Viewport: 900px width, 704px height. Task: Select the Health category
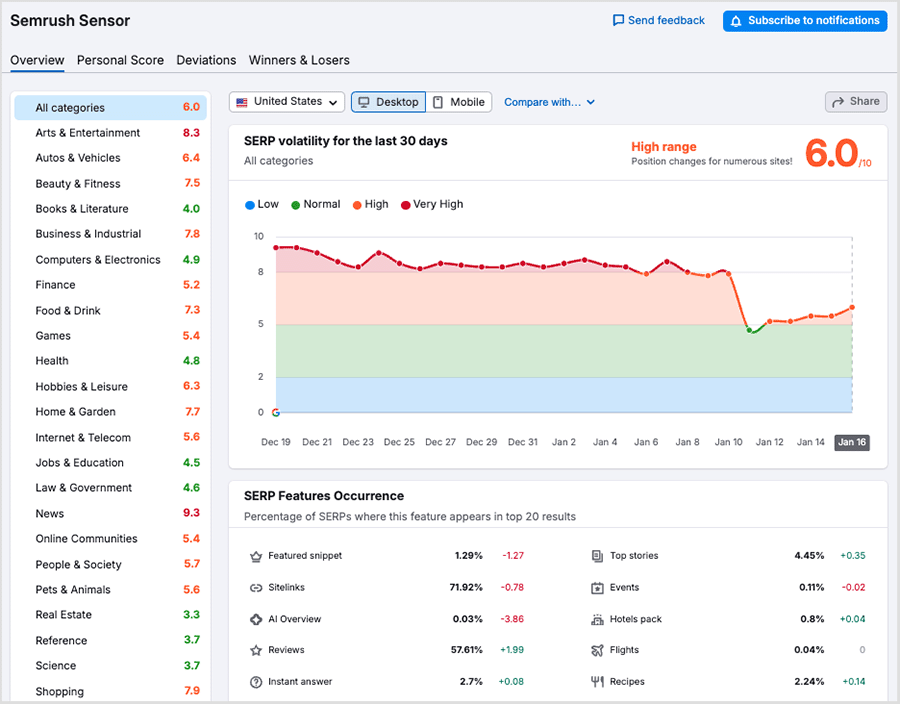(x=110, y=361)
